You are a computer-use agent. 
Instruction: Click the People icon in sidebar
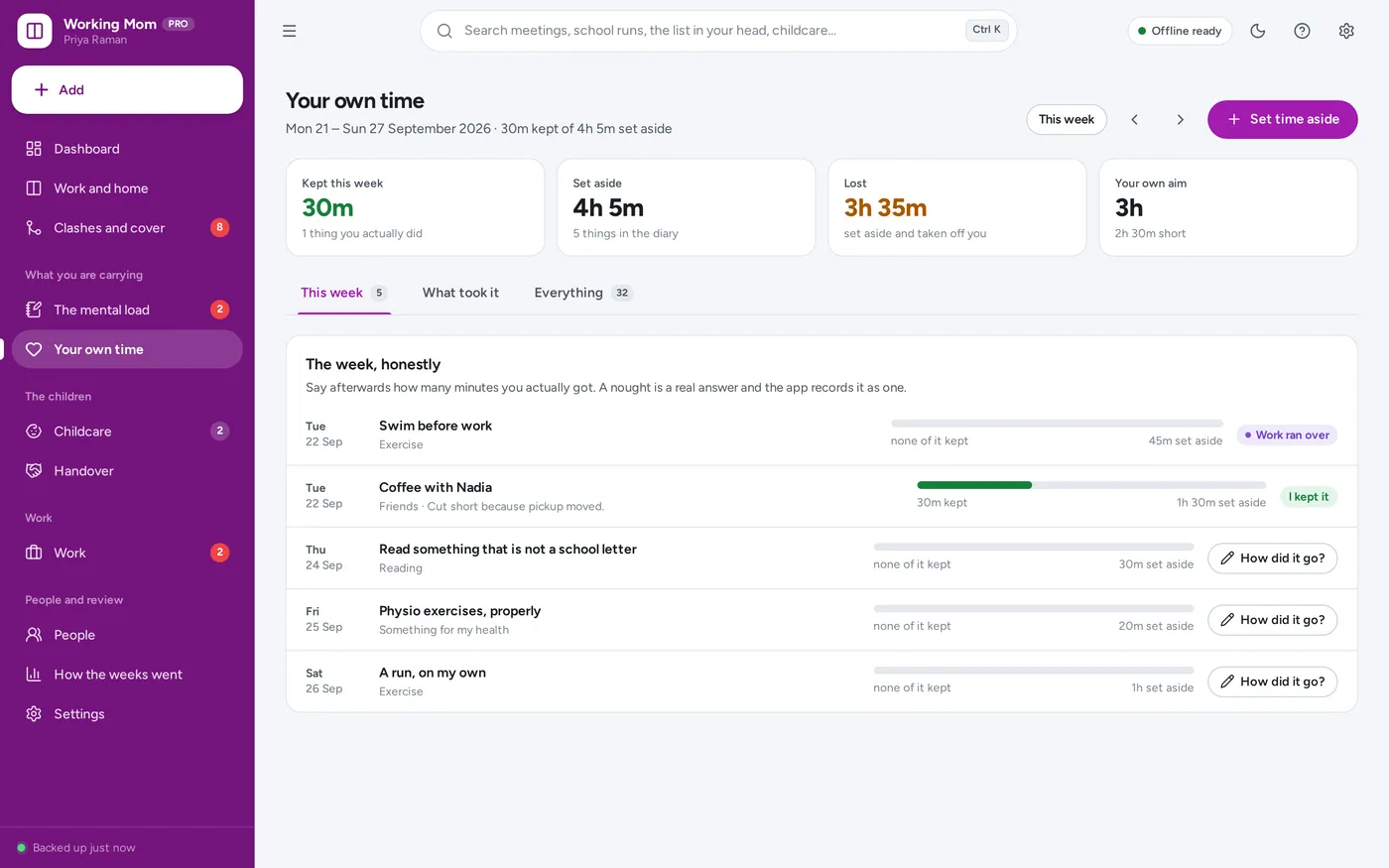pos(34,635)
